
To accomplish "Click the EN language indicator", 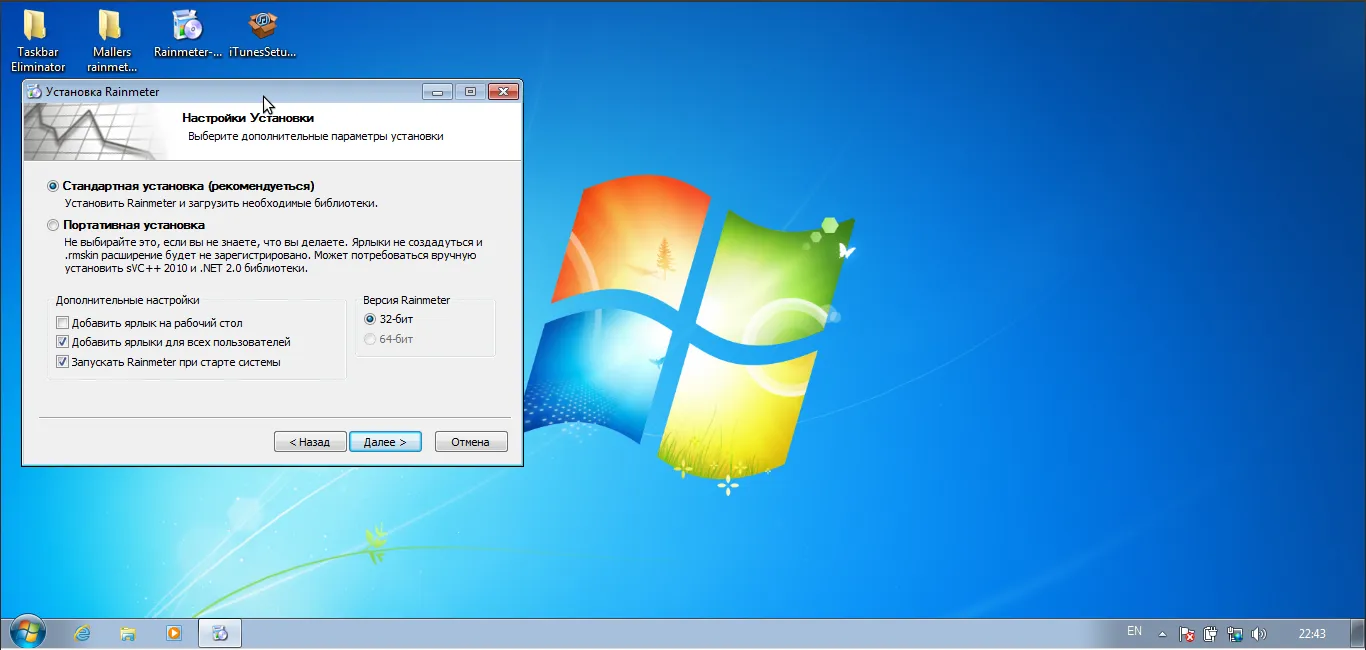I will 1134,631.
